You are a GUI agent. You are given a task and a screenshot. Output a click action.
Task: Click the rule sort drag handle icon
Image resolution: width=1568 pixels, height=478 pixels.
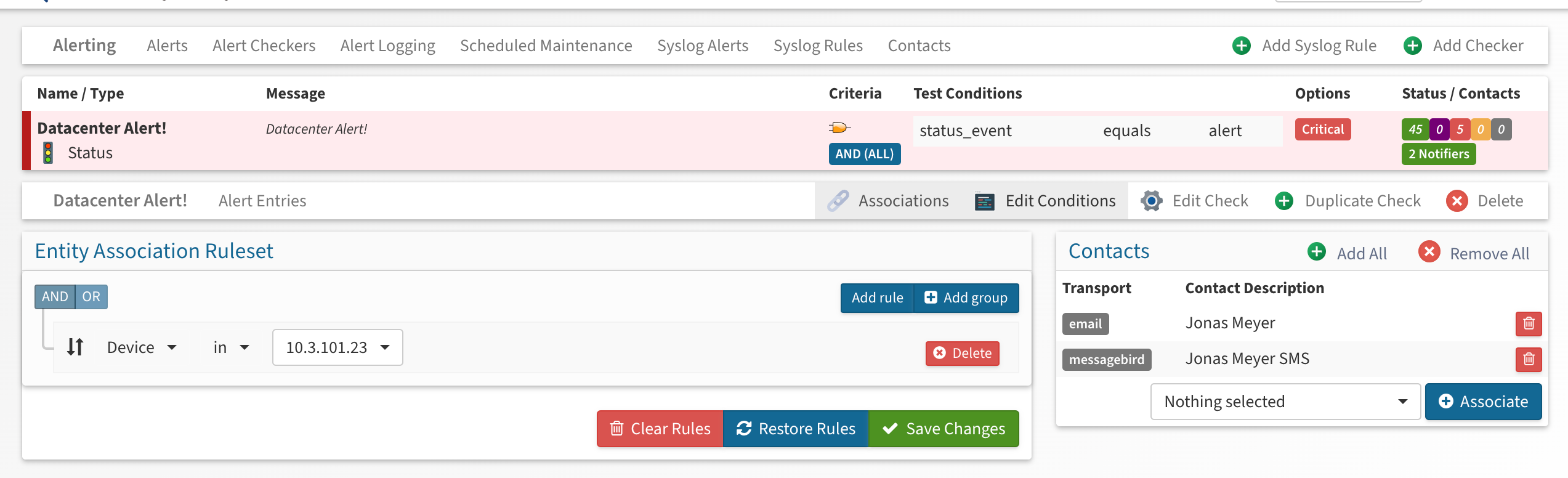(x=75, y=347)
